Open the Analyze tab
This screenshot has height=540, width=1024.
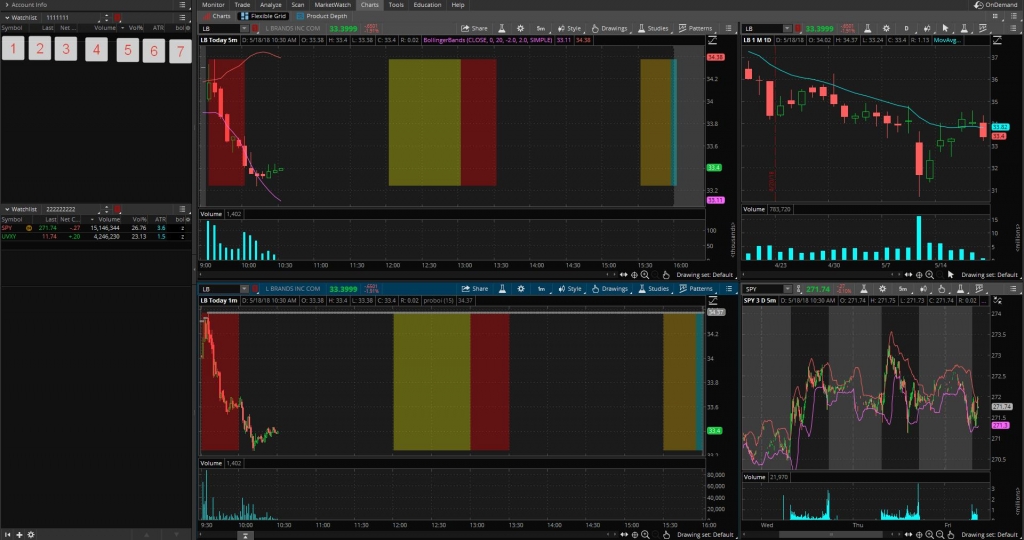pyautogui.click(x=270, y=5)
